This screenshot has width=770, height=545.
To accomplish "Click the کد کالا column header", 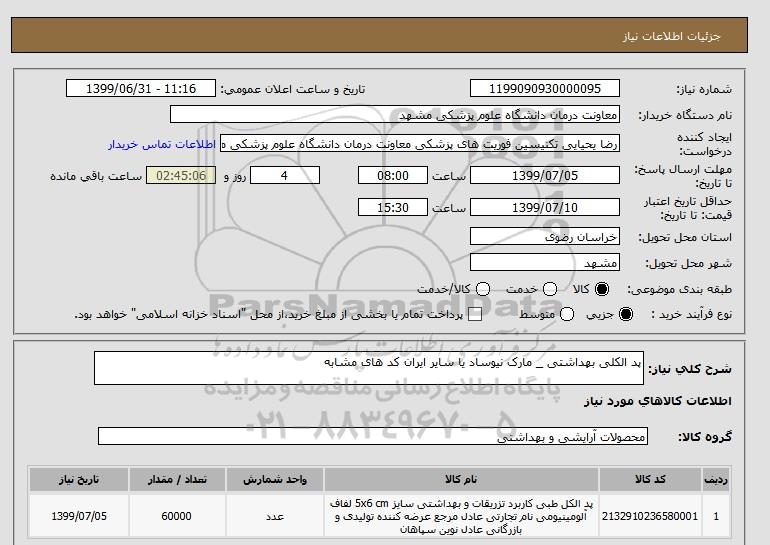I will pyautogui.click(x=650, y=480).
